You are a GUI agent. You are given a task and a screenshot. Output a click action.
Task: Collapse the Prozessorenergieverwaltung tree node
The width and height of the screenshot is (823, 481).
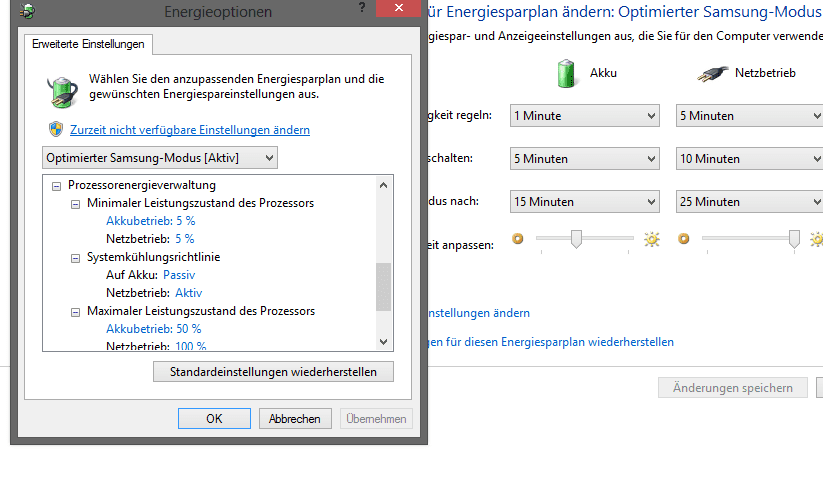click(x=56, y=185)
